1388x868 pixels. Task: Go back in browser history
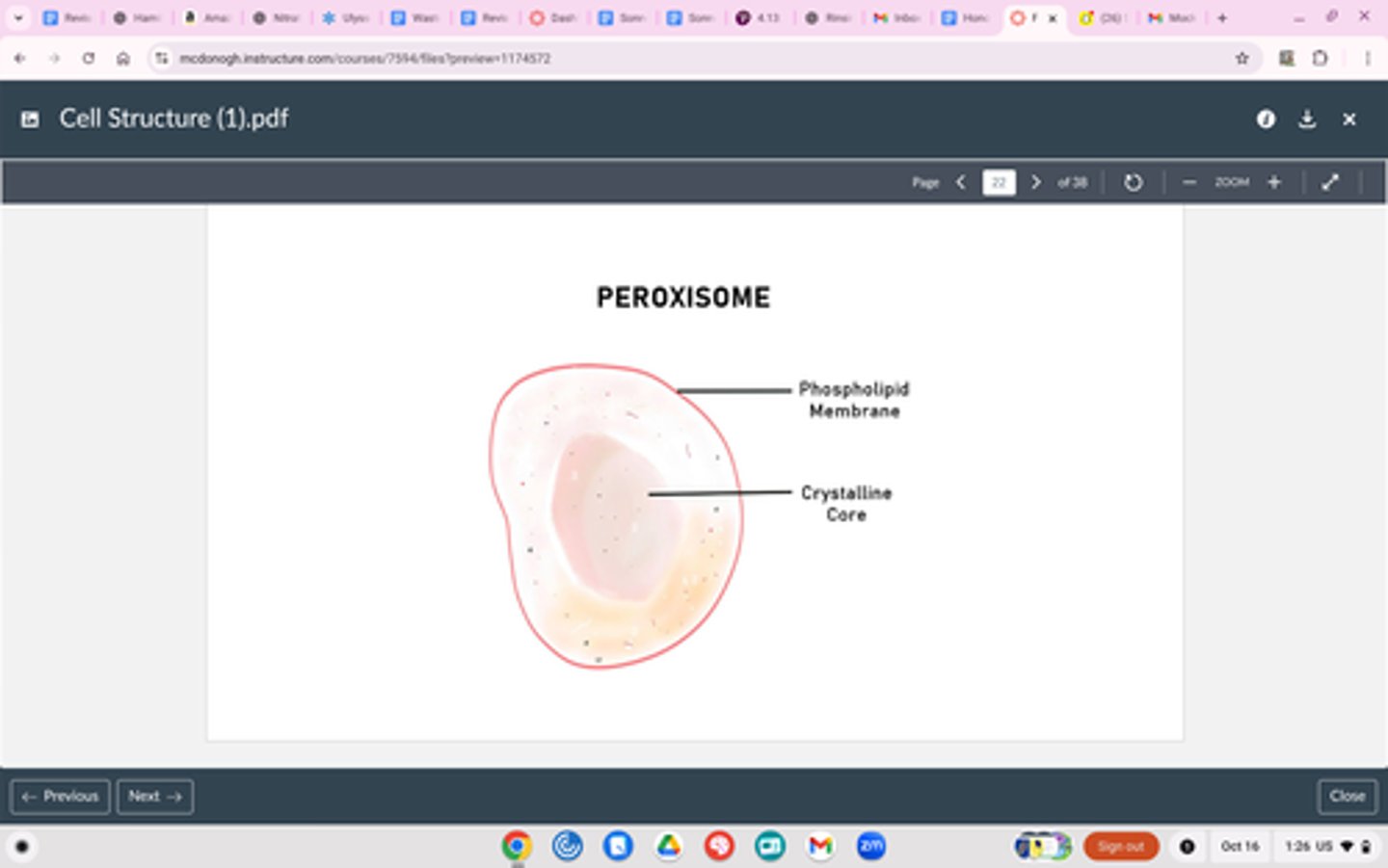(19, 59)
